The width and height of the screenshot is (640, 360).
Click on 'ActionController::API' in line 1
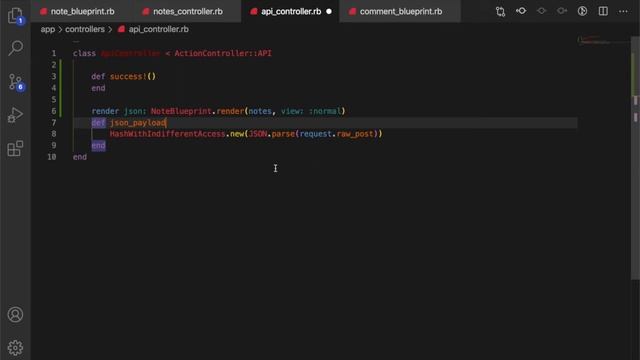pyautogui.click(x=223, y=53)
